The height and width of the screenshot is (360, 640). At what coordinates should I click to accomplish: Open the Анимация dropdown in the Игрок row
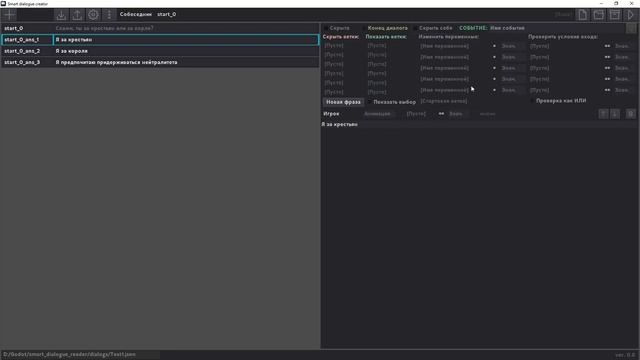click(x=379, y=114)
